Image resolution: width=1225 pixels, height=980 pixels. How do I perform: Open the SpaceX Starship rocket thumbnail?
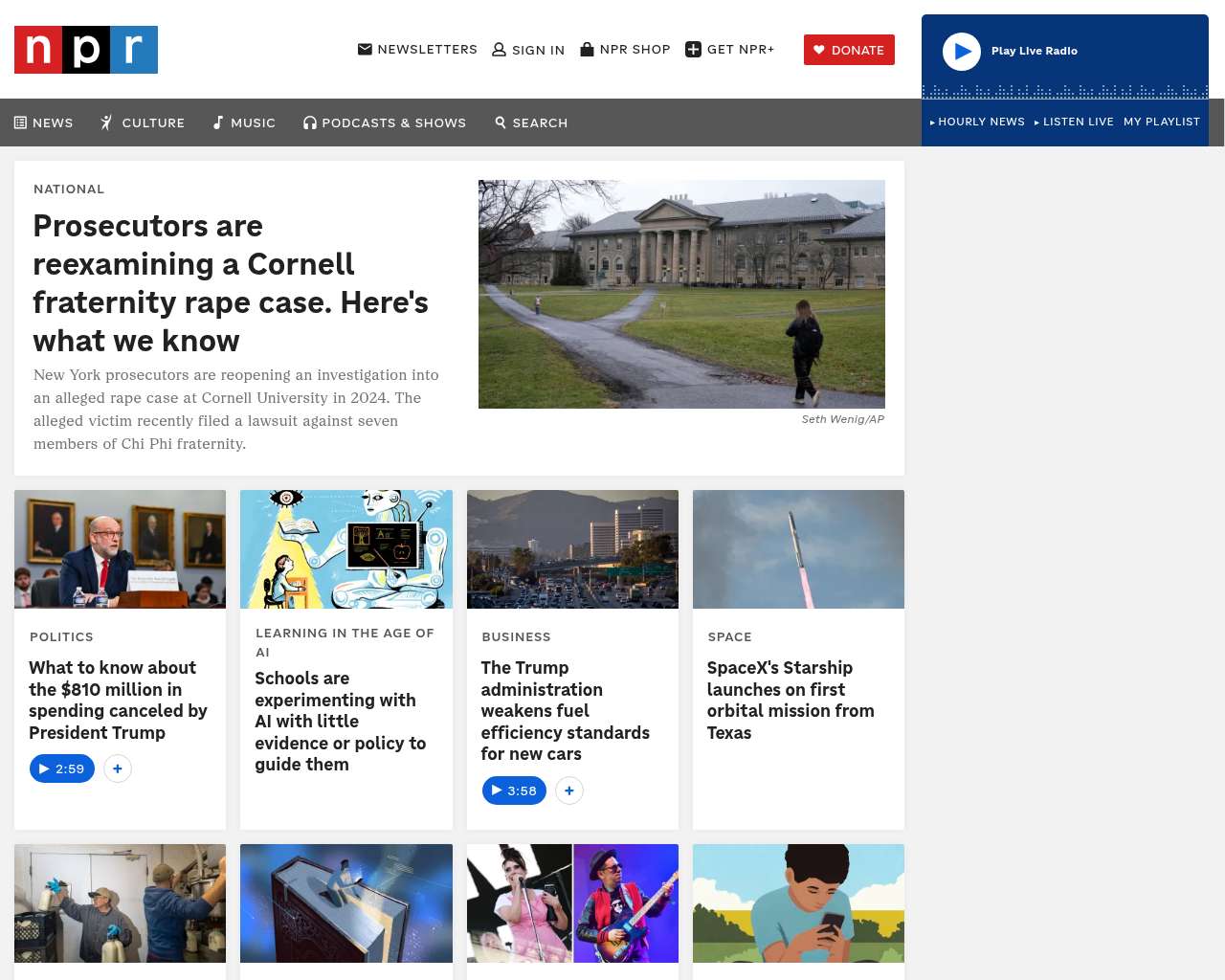click(798, 549)
